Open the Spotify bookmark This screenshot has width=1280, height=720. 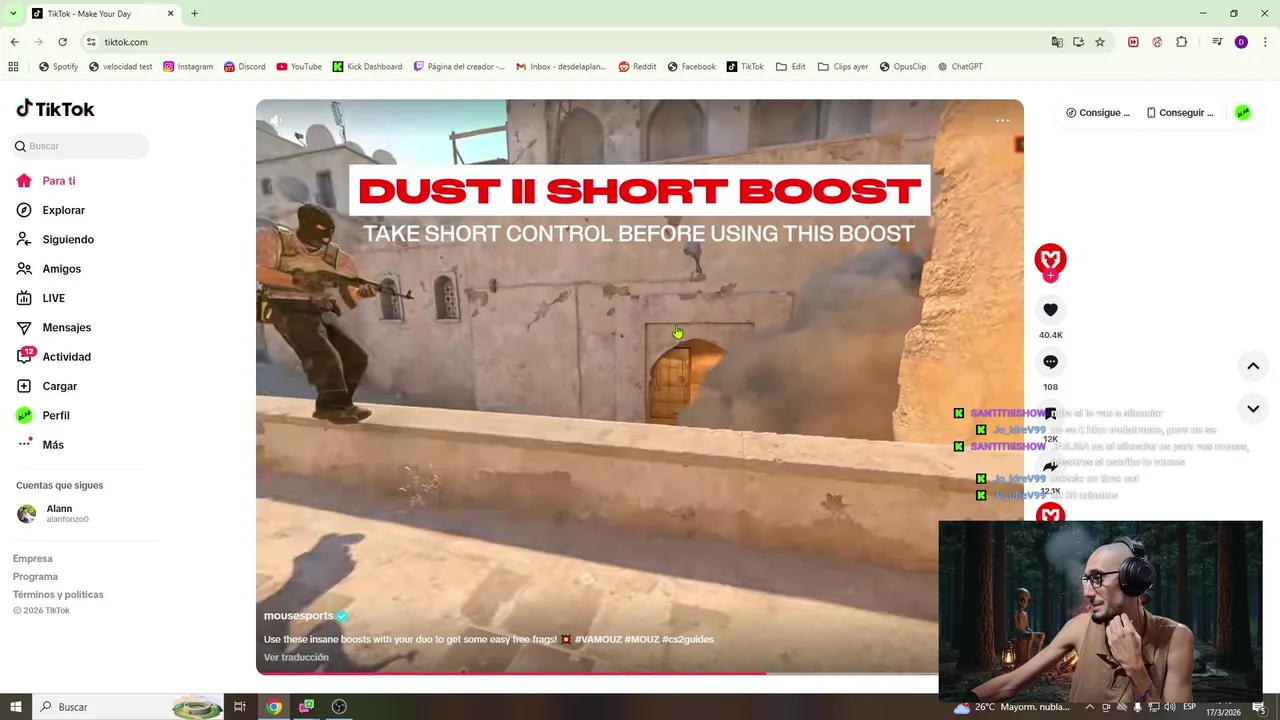coord(58,67)
